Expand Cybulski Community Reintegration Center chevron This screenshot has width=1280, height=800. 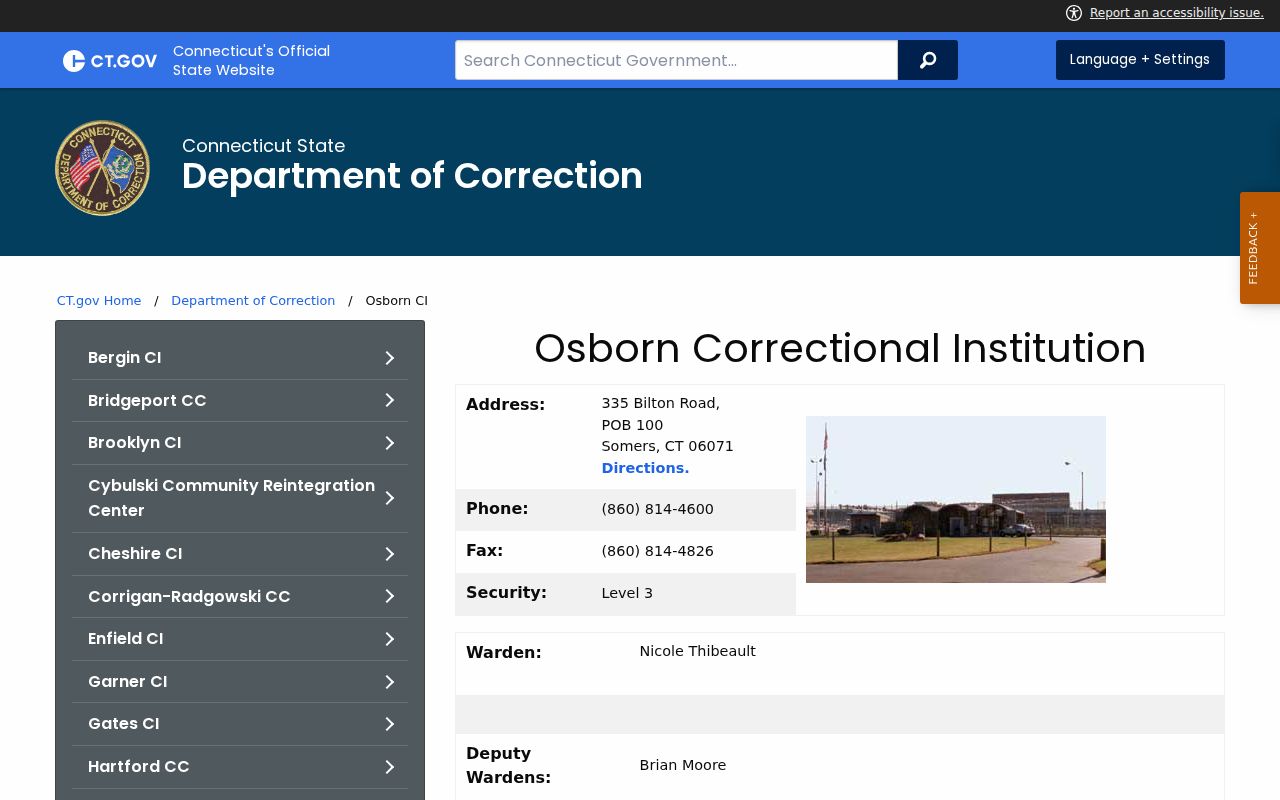pos(390,498)
